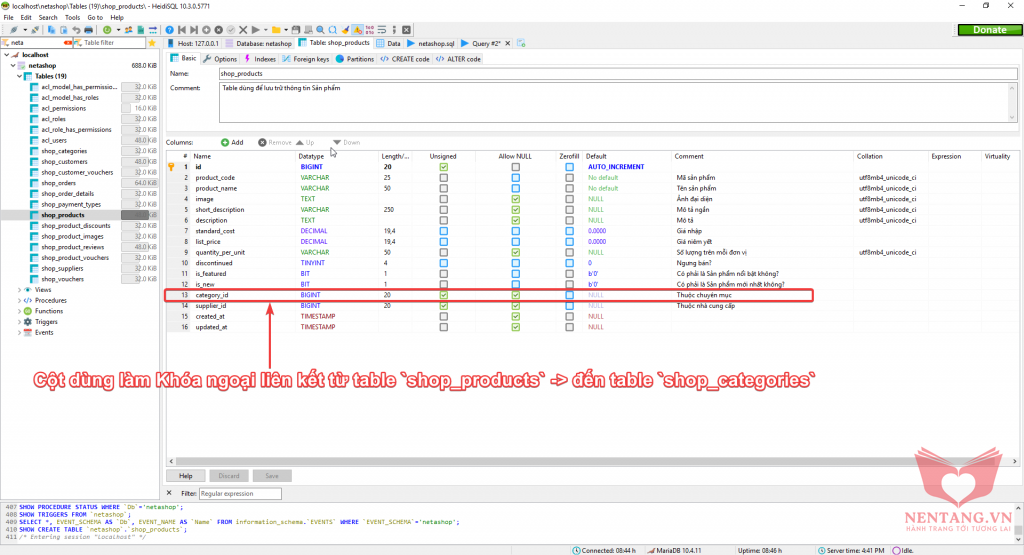Toggle Allow NULL for product_code column

[x=516, y=178]
